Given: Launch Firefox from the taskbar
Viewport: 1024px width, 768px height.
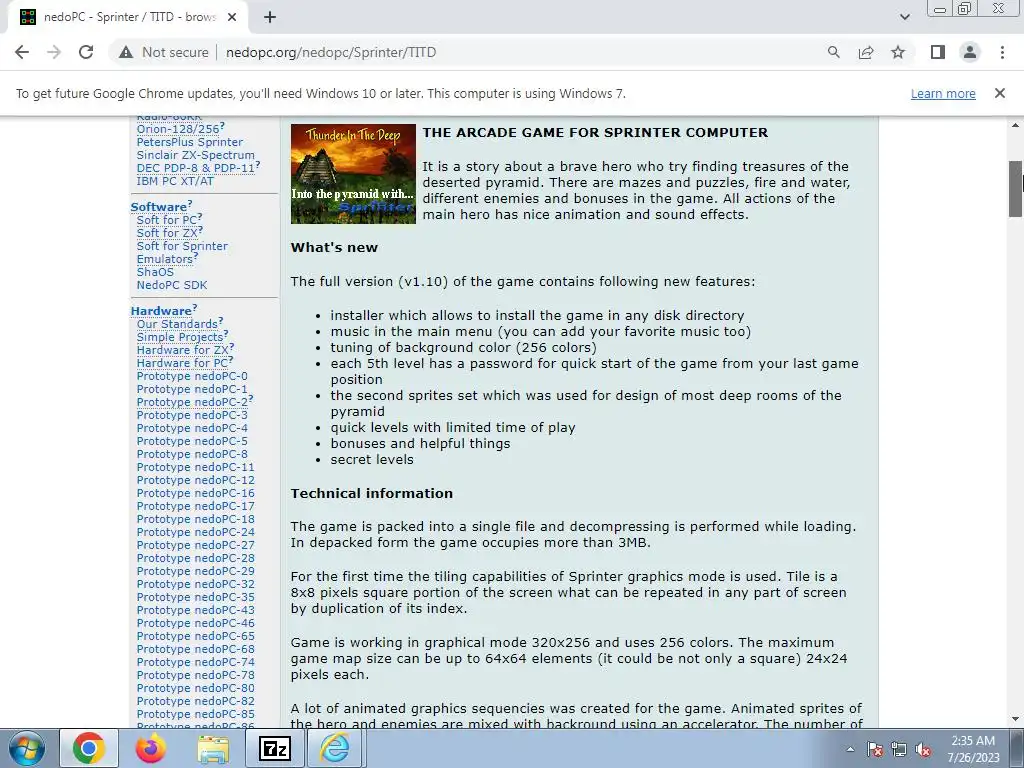Looking at the screenshot, I should pyautogui.click(x=150, y=748).
